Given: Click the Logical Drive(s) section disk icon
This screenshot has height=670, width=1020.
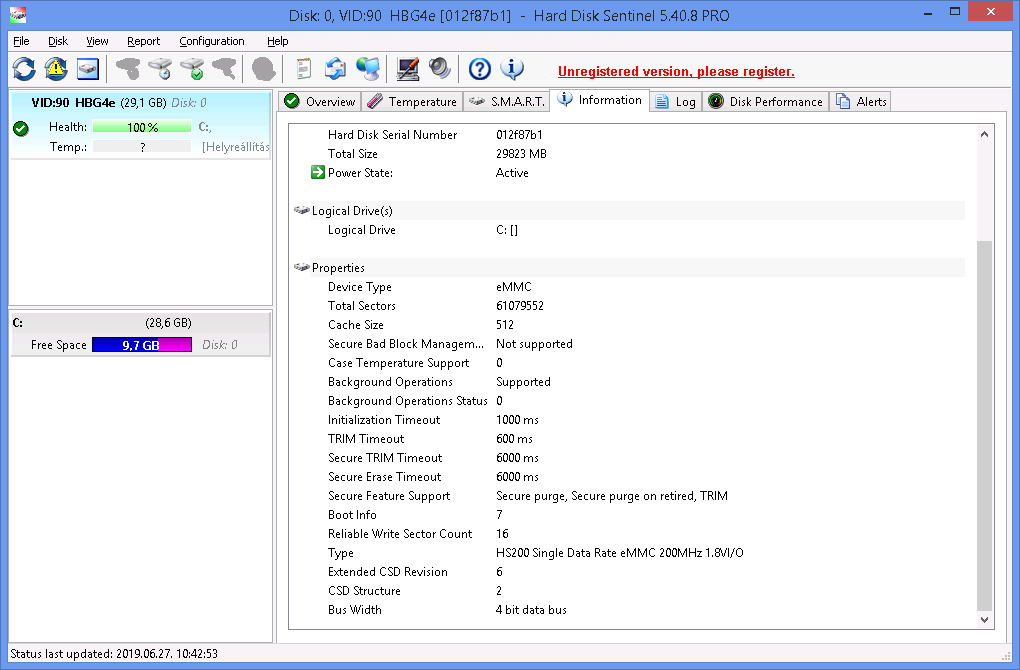Looking at the screenshot, I should (301, 210).
